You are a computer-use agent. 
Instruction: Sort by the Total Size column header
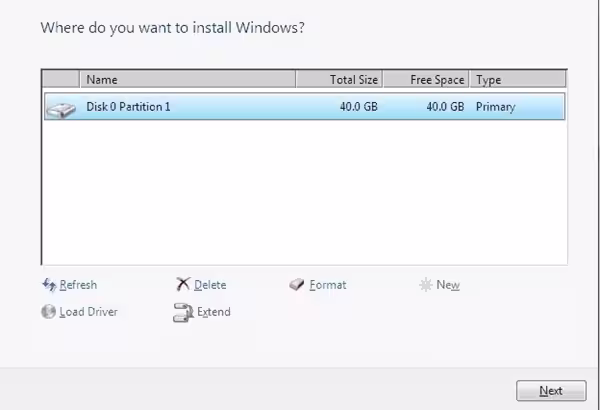pyautogui.click(x=339, y=79)
